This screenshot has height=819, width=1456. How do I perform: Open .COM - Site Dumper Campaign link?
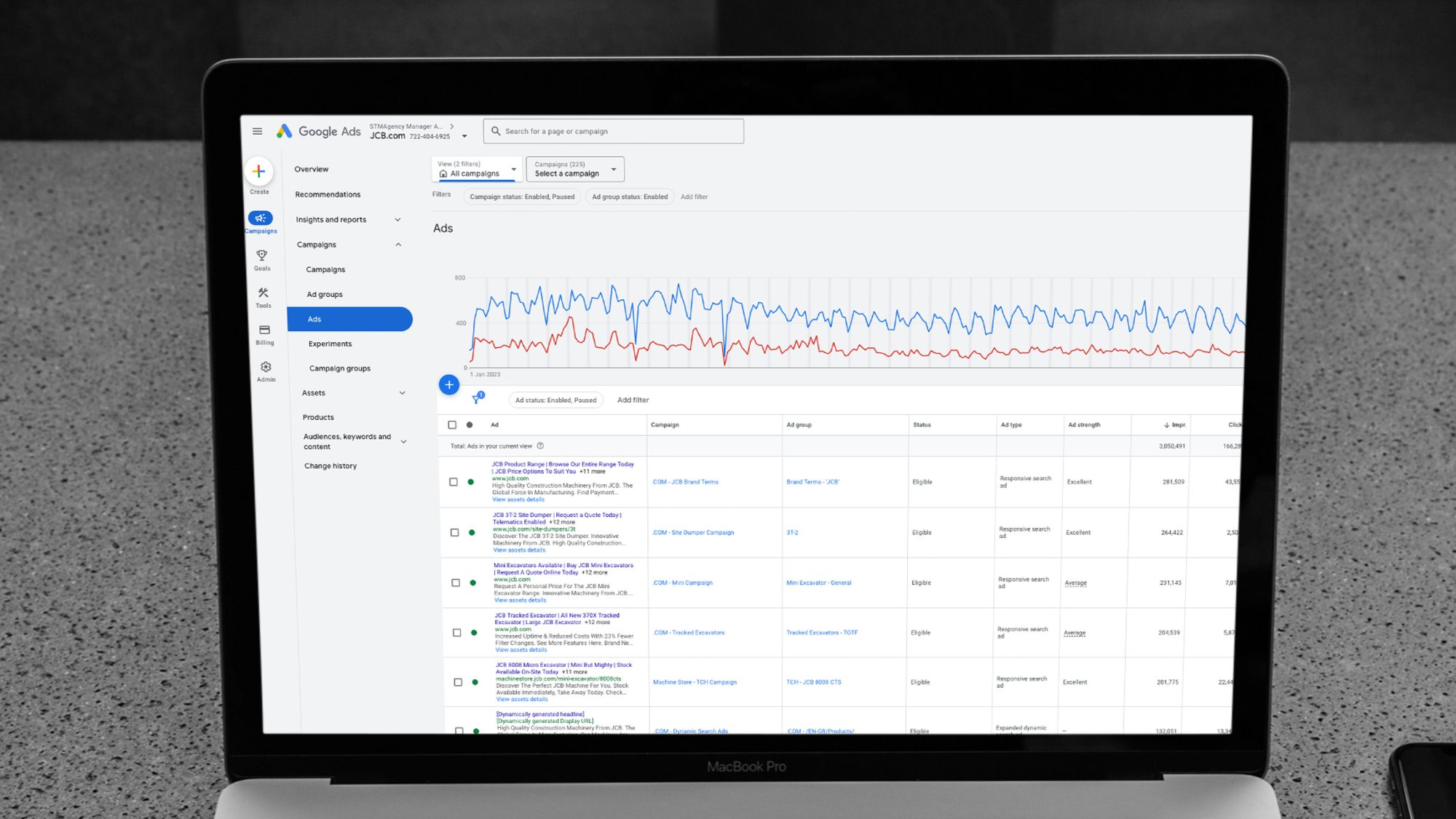point(693,532)
